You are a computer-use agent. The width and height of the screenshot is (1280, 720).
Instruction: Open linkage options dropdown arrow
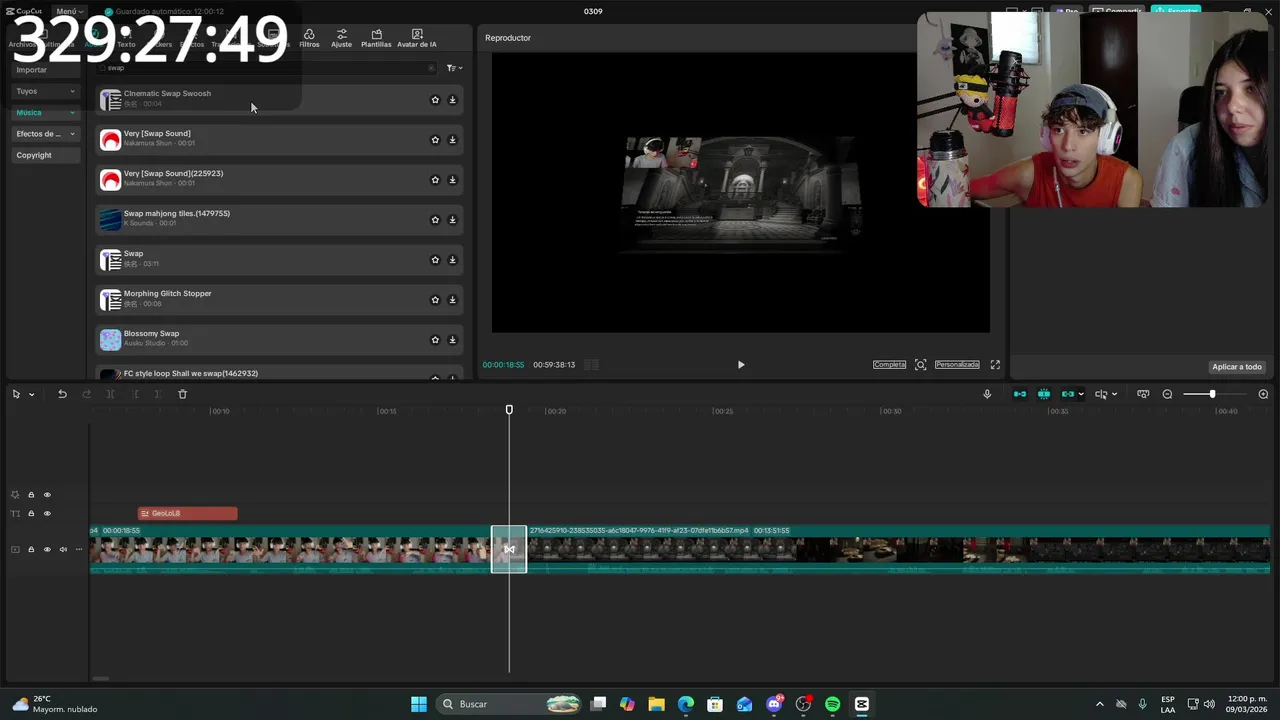tap(1081, 395)
